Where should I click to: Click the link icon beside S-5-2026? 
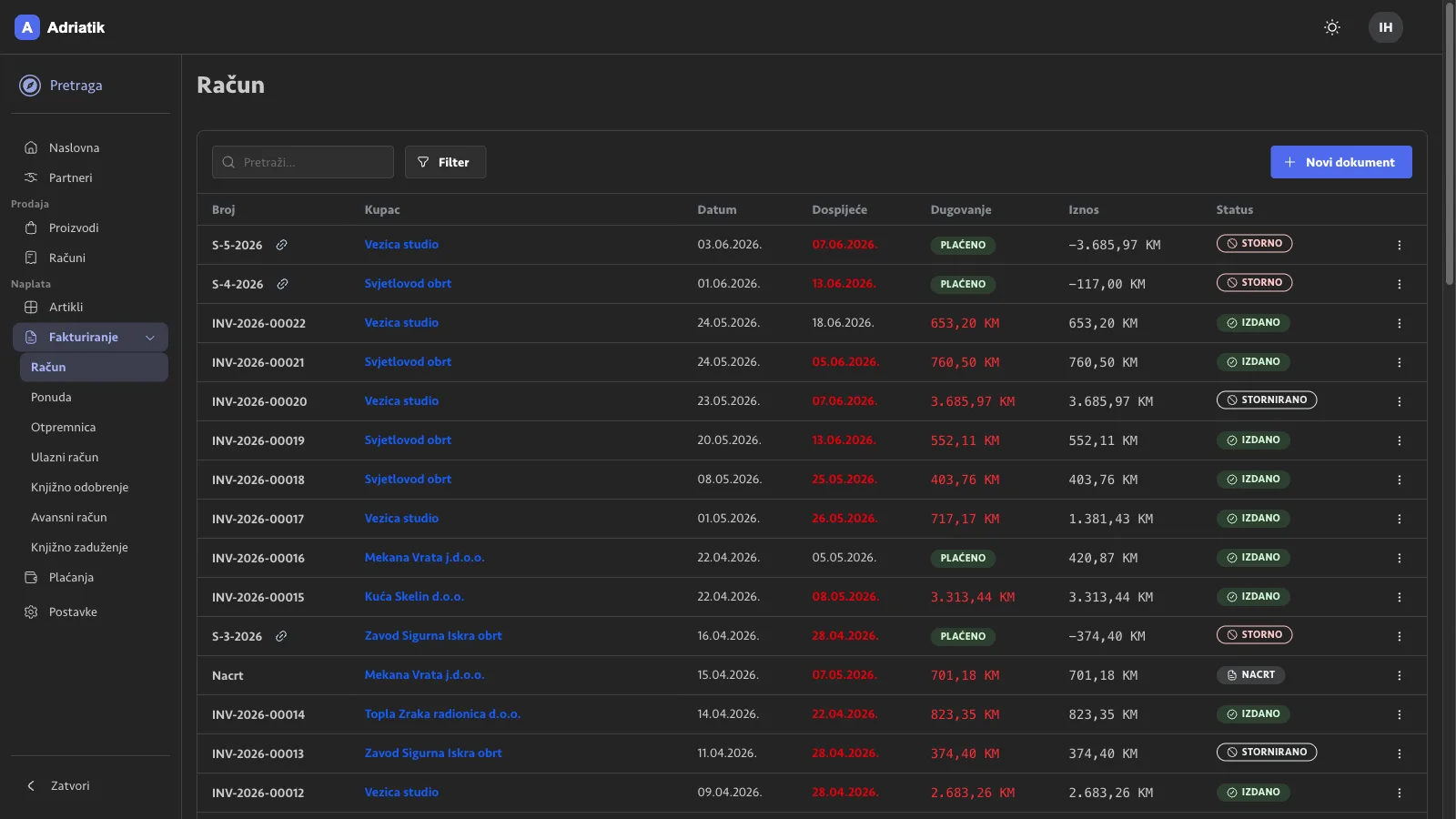click(282, 245)
